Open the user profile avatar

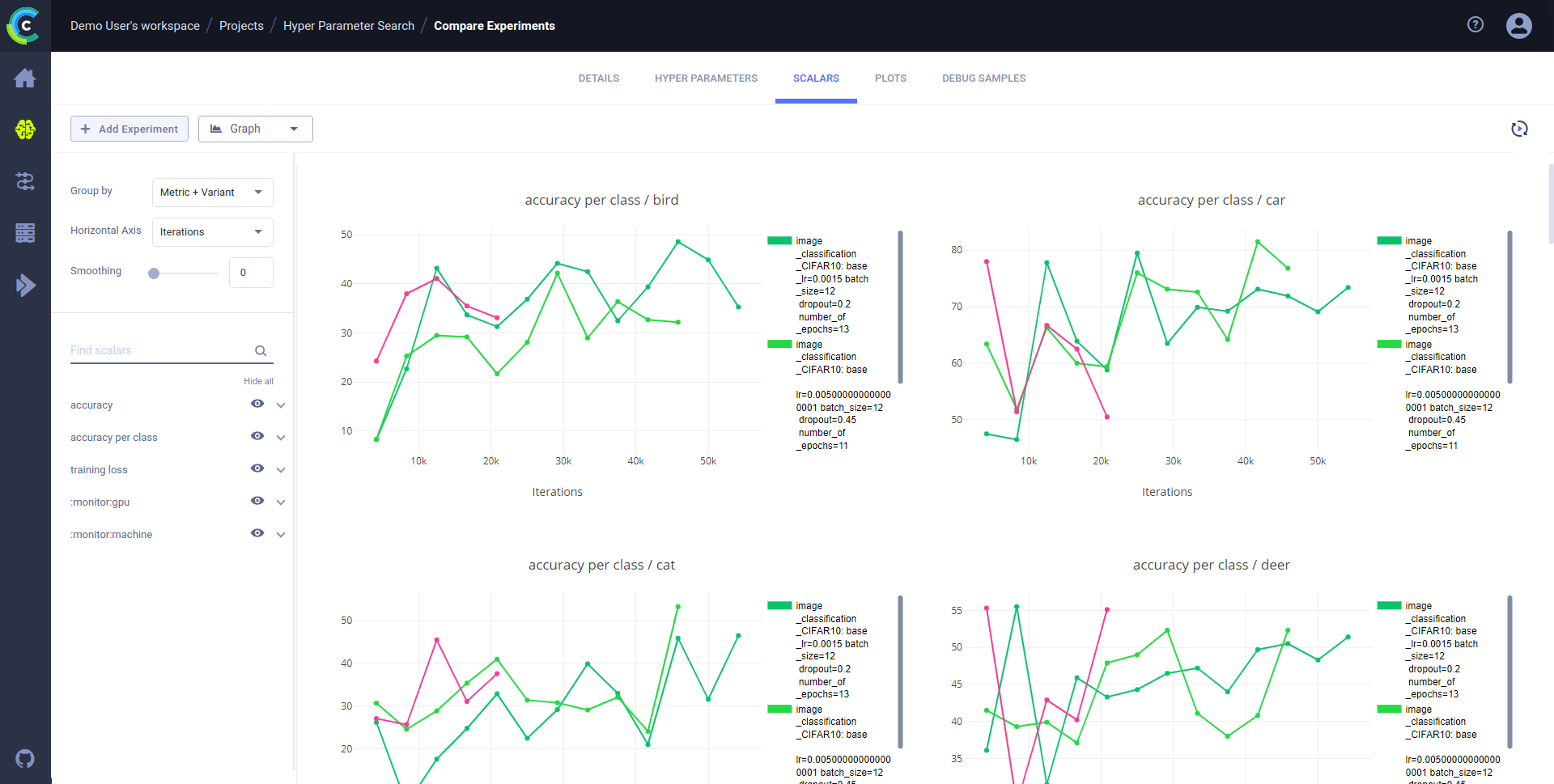point(1519,26)
